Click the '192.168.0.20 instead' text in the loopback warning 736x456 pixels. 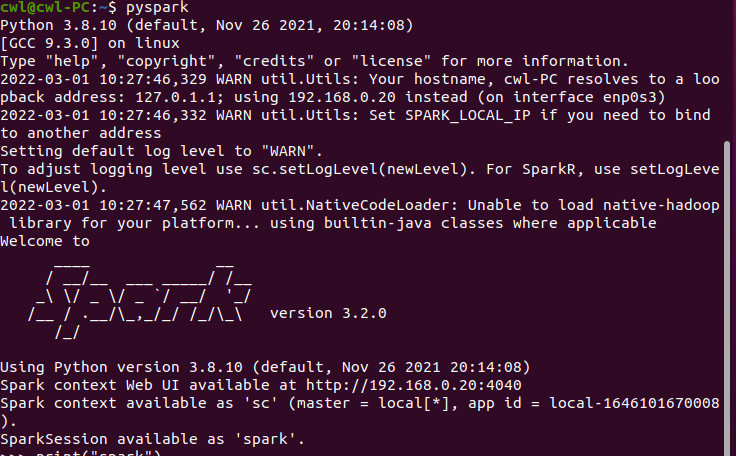378,97
